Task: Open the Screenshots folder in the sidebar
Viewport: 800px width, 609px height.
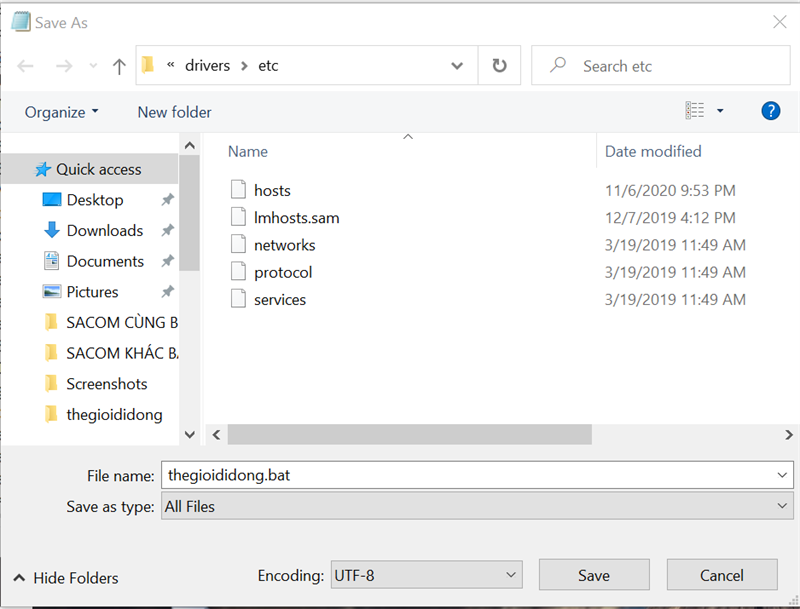Action: pyautogui.click(x=106, y=383)
